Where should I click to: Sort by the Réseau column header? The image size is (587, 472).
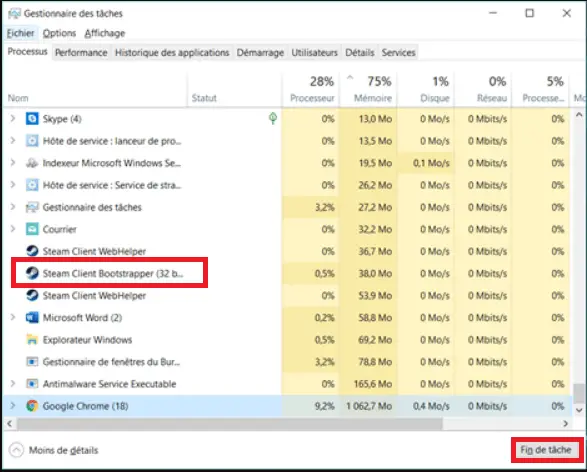tap(483, 90)
